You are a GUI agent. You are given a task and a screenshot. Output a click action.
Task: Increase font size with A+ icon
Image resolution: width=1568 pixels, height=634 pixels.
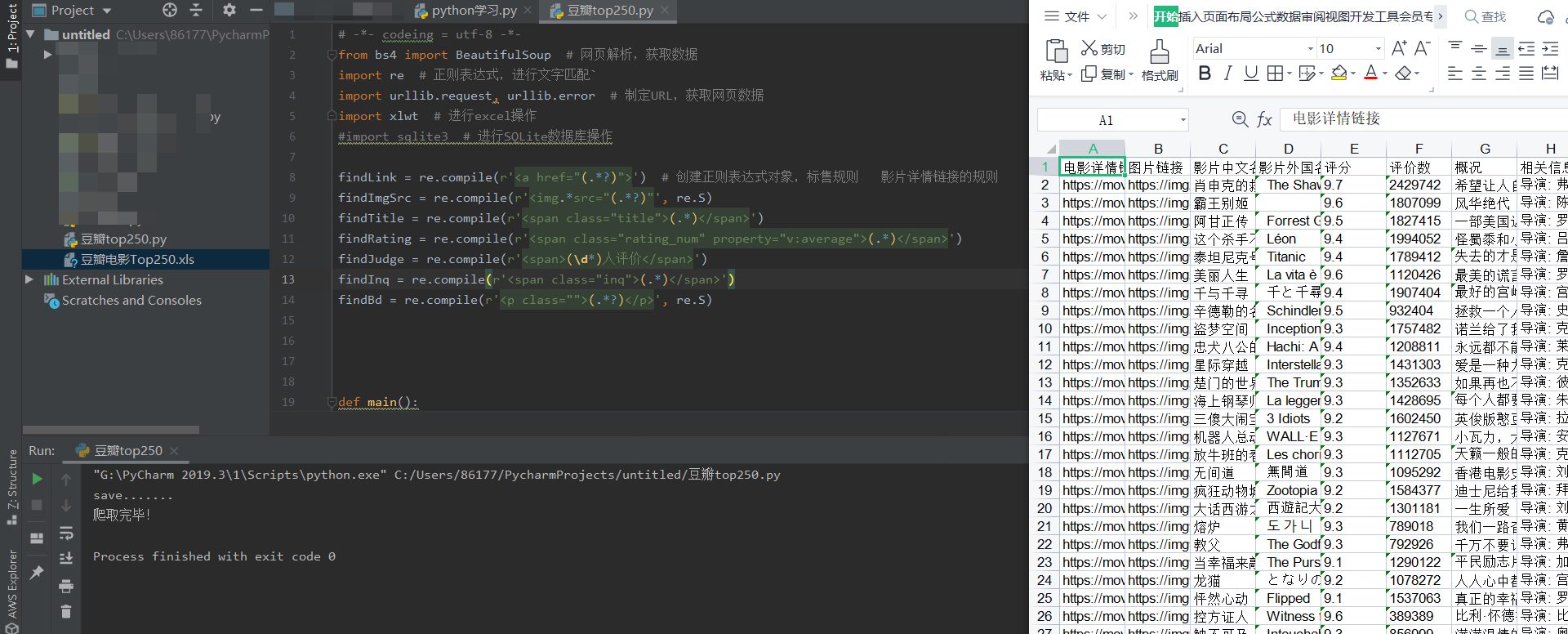(x=1399, y=48)
